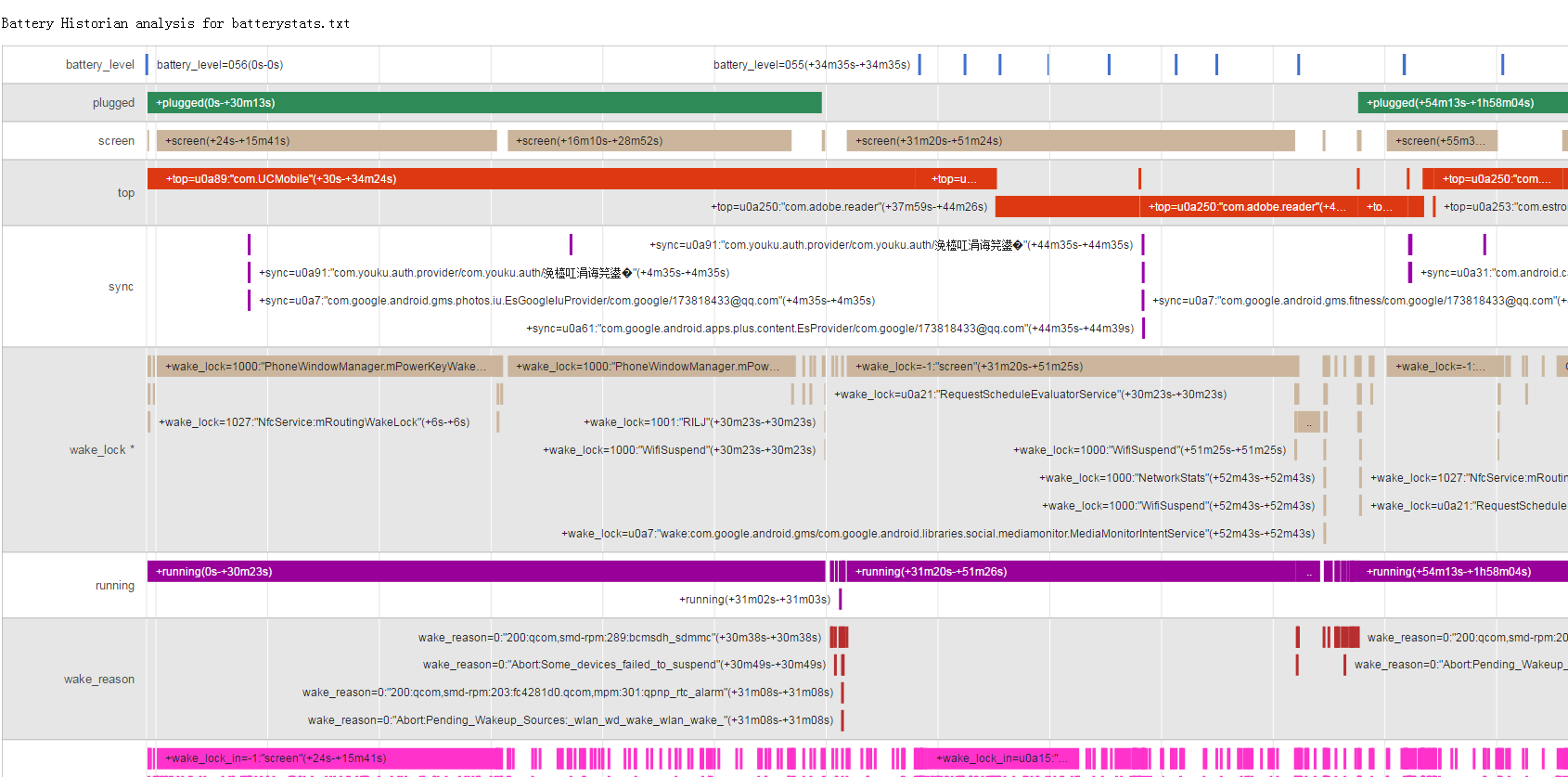Click sync com.youku.auth(+44m35s-+44m35s) label
The image size is (1568, 777).
coord(892,245)
